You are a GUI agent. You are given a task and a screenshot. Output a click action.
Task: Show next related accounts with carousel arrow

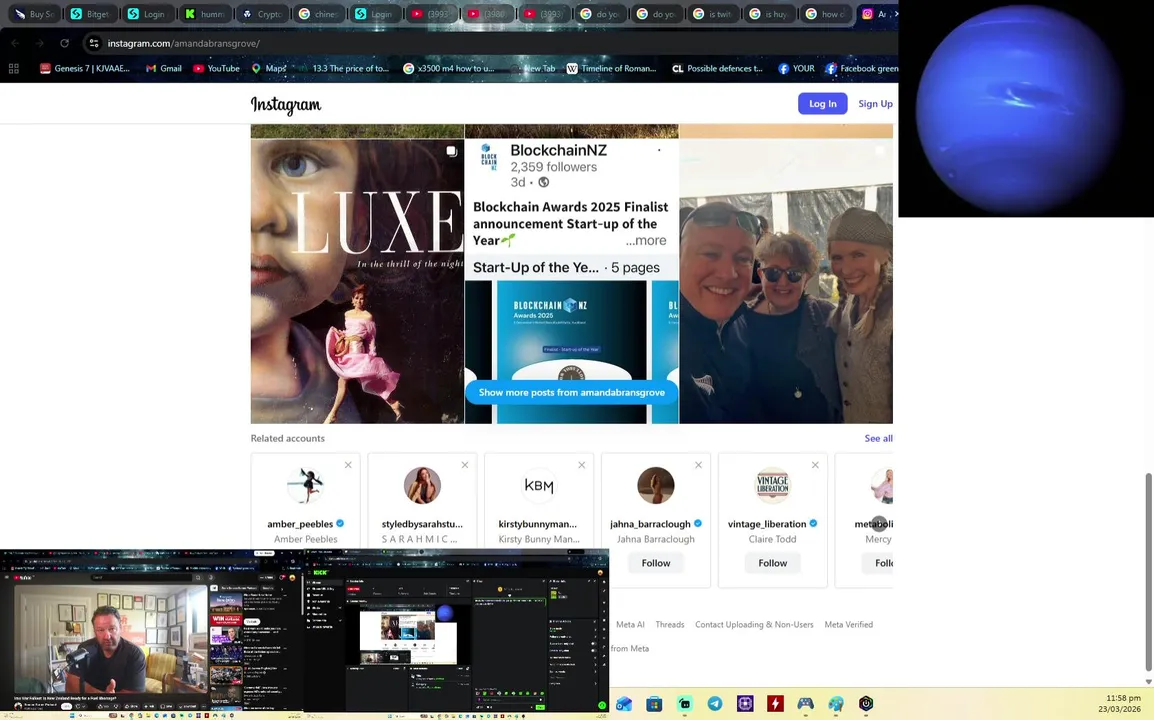(879, 523)
